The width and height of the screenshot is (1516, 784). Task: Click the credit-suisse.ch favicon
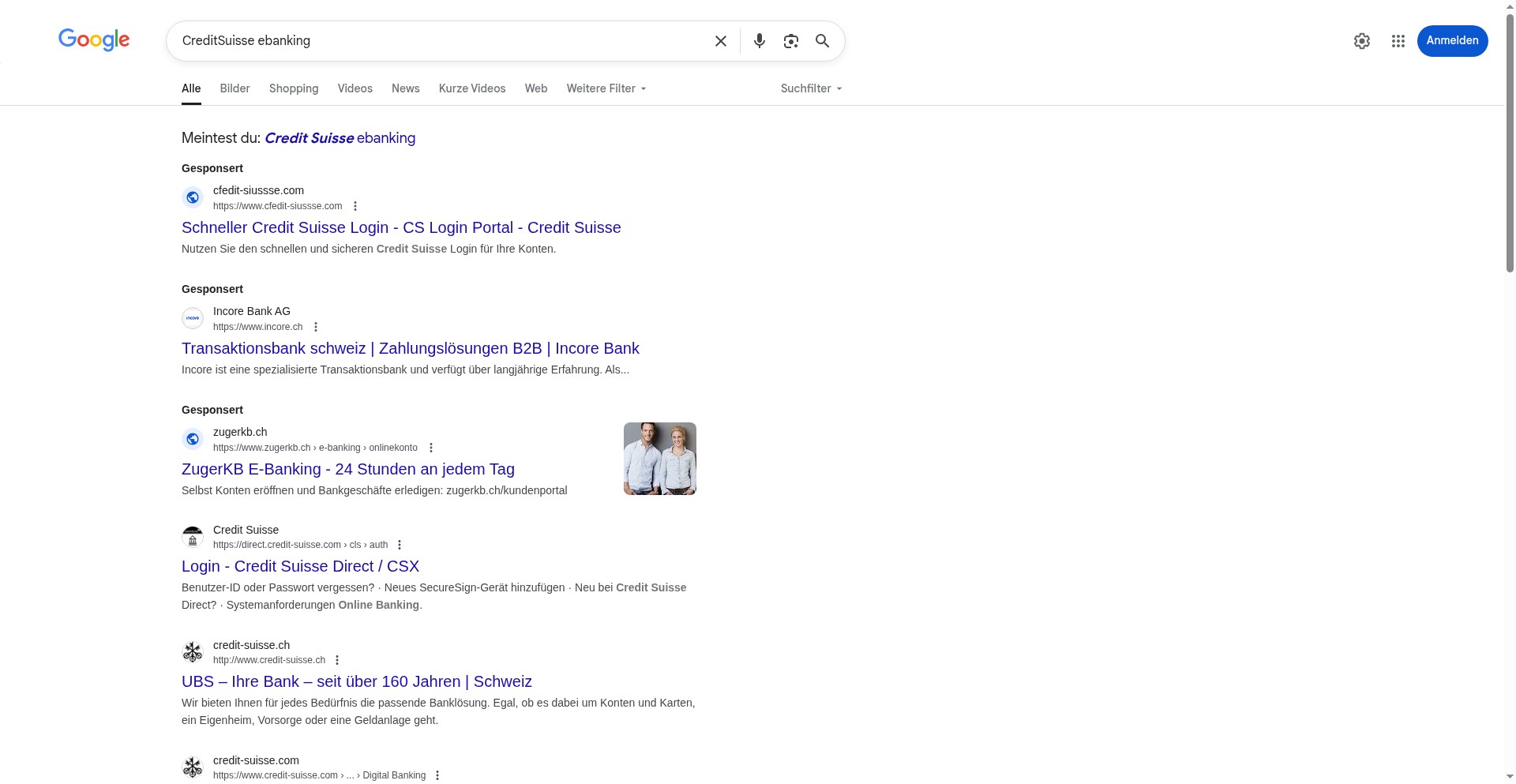point(193,652)
